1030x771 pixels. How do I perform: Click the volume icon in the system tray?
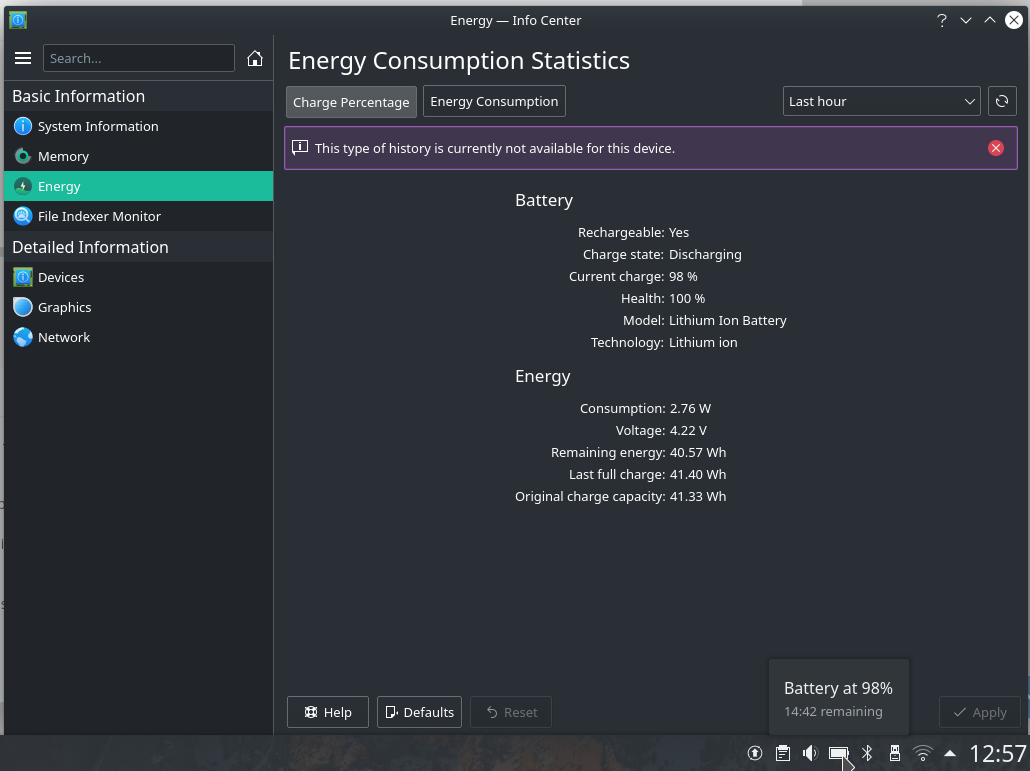pyautogui.click(x=810, y=753)
